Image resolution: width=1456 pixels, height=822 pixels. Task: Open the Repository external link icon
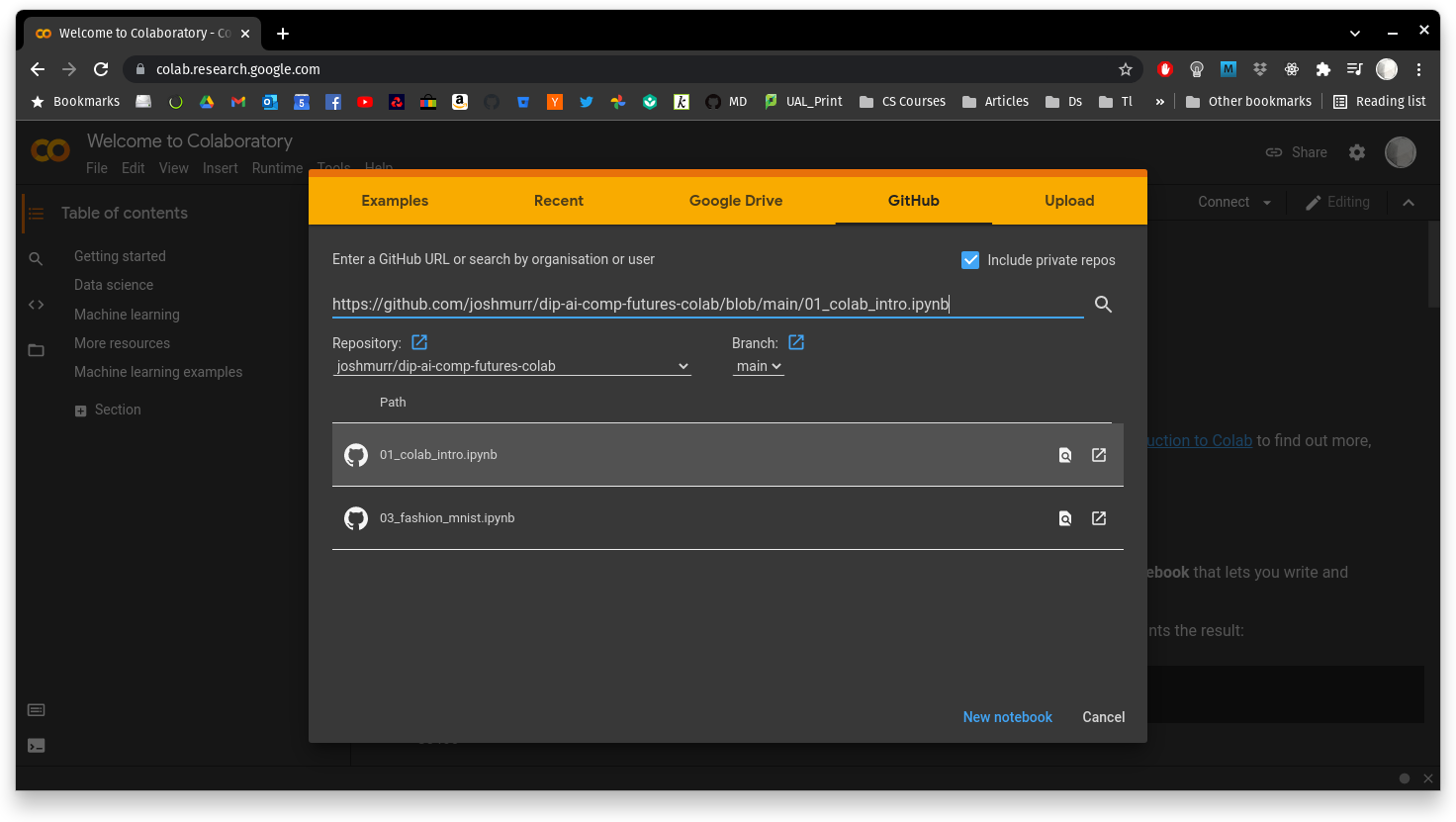[x=419, y=342]
